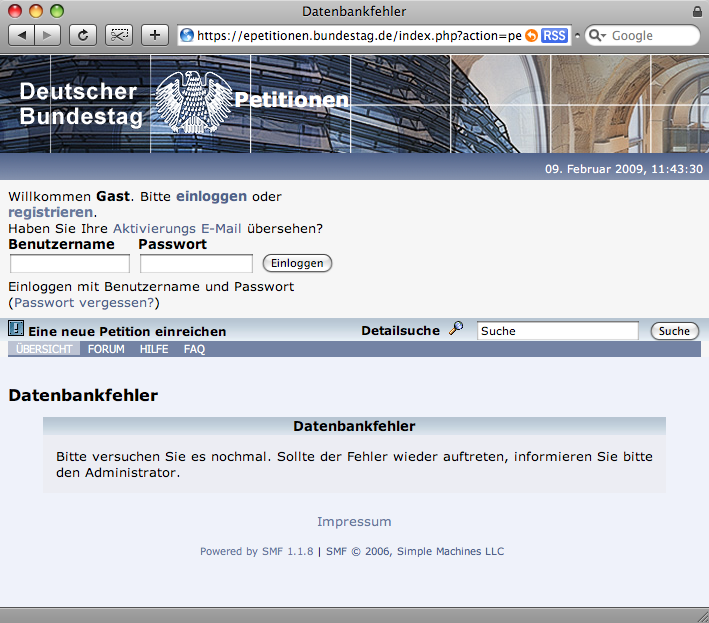Click the Detailsuche magnifying glass icon

456,328
